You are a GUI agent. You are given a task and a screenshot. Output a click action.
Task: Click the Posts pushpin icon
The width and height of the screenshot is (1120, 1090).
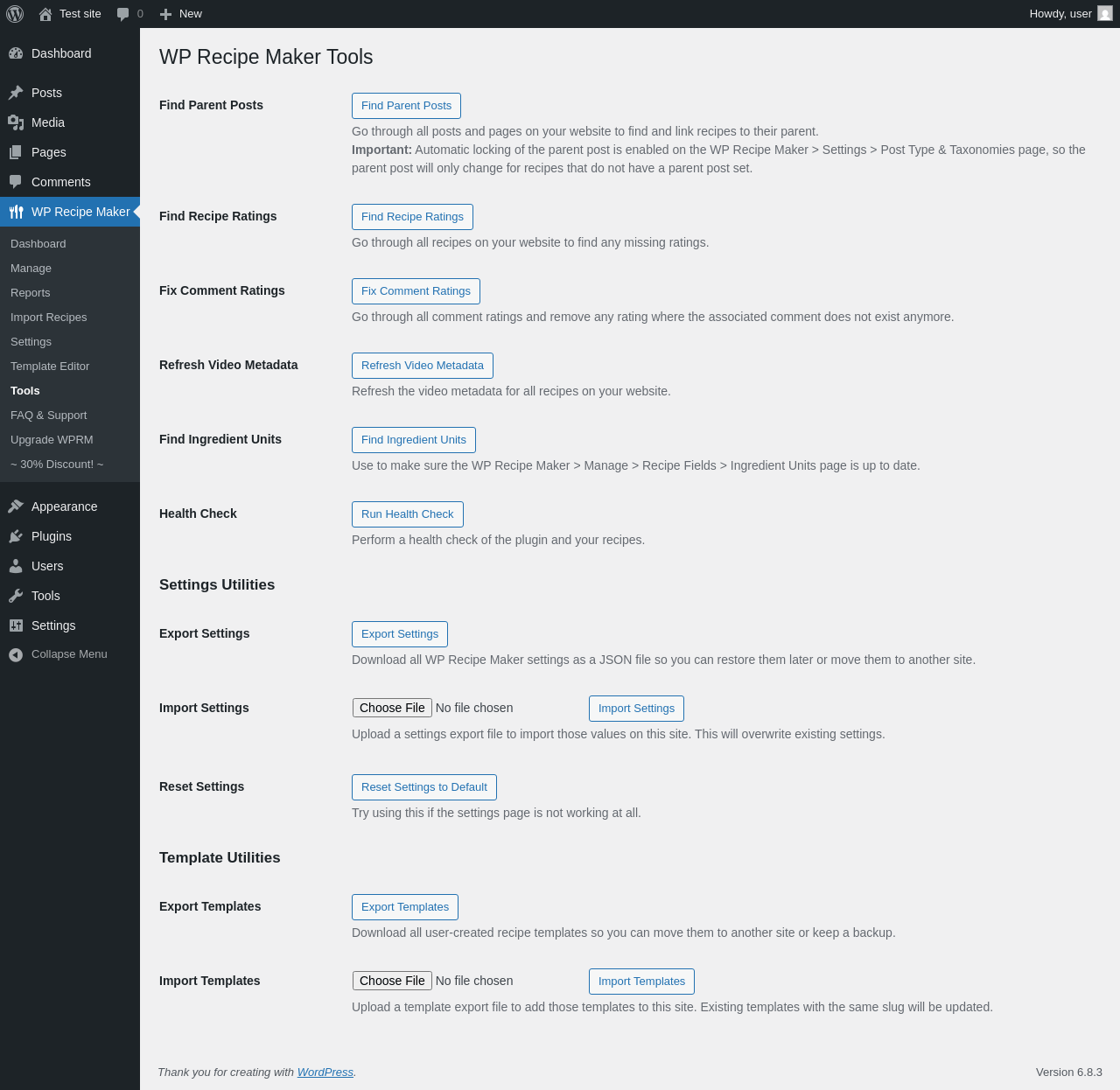16,93
